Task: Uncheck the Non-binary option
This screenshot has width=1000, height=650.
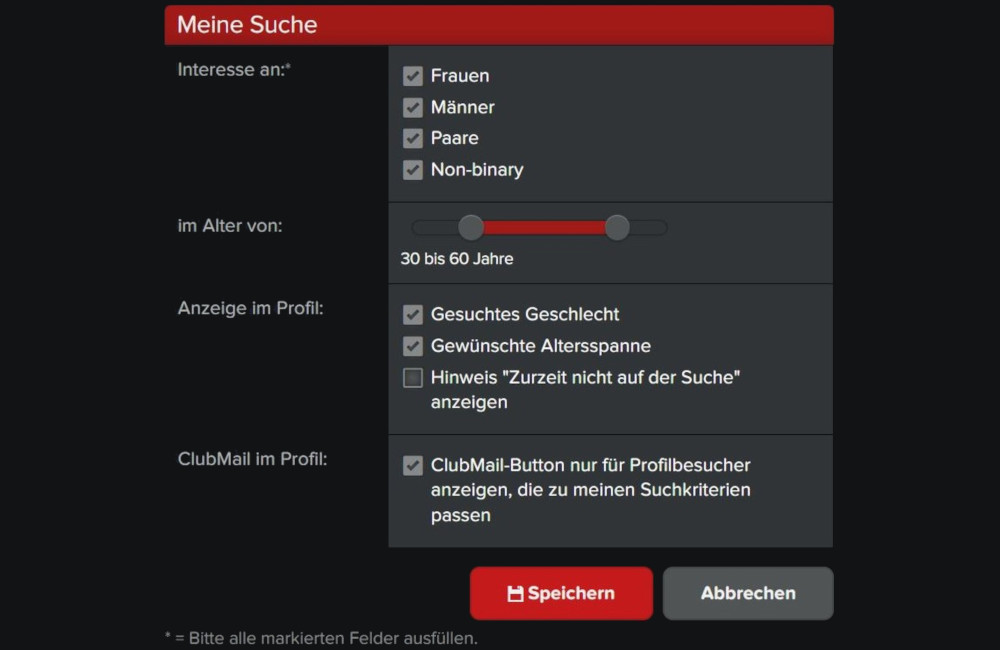Action: coord(413,170)
